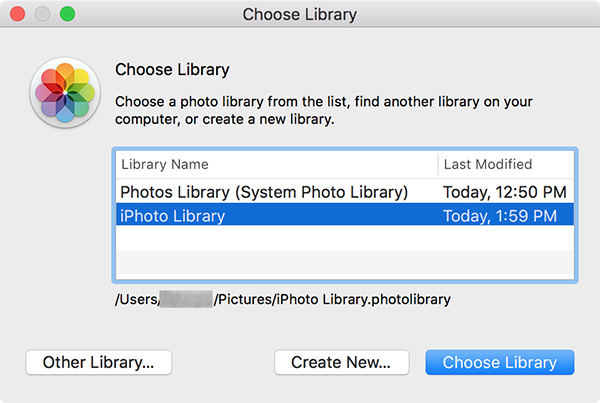Click the last empty gray list row
The width and height of the screenshot is (600, 403).
pos(345,262)
